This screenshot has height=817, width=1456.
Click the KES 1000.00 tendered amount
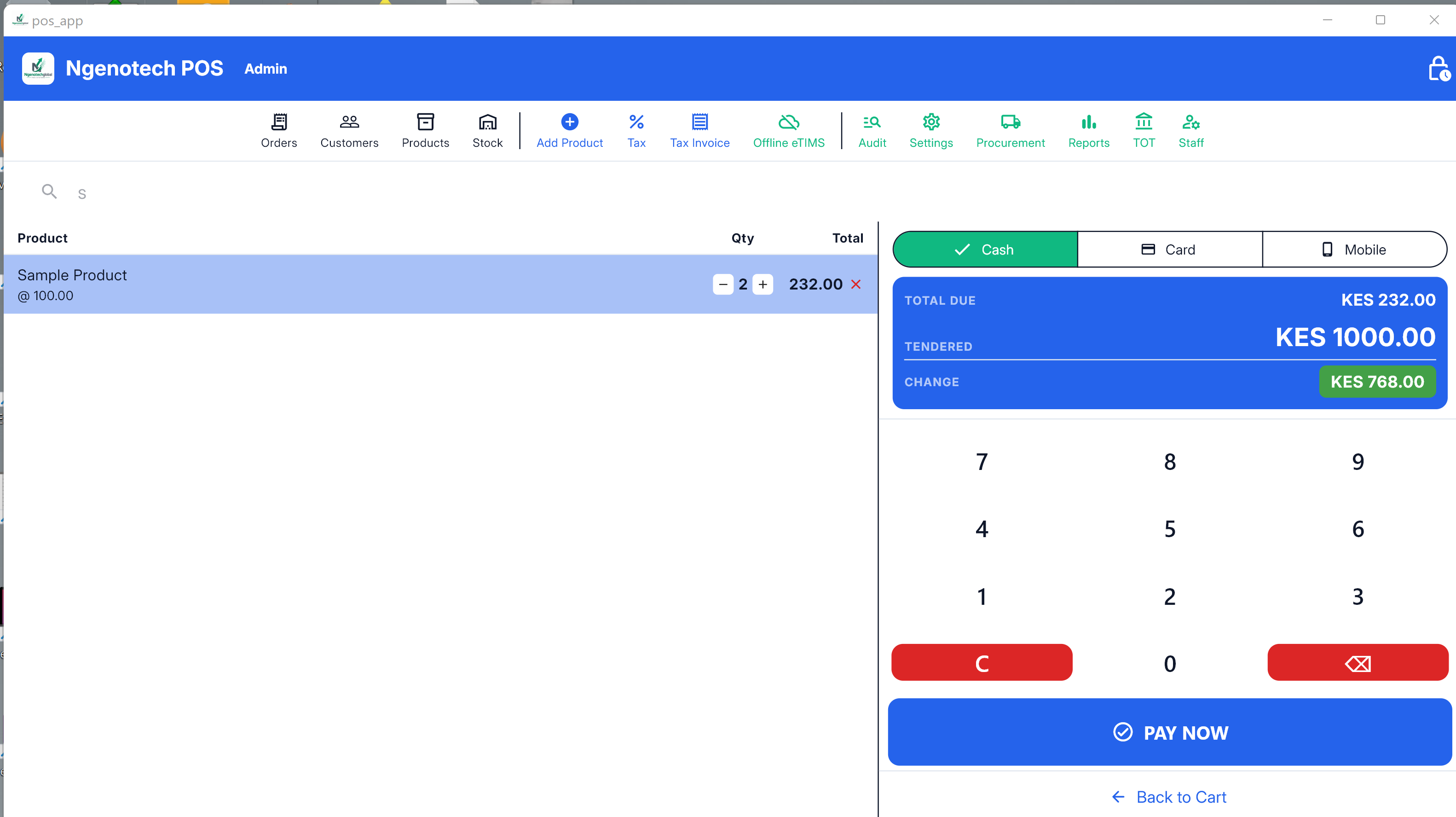1355,337
